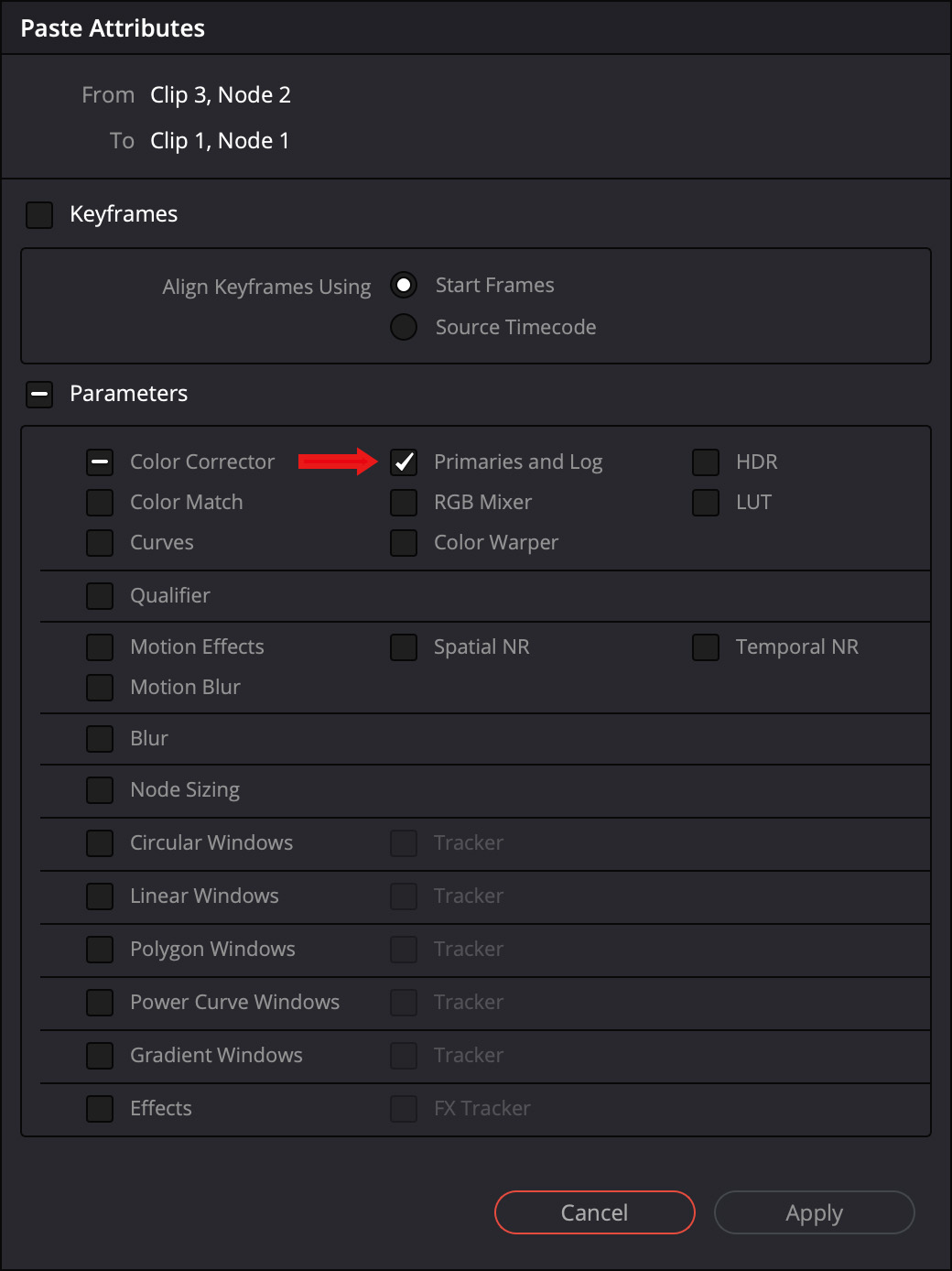The width and height of the screenshot is (952, 1271).
Task: Check the LUT option
Action: point(706,503)
